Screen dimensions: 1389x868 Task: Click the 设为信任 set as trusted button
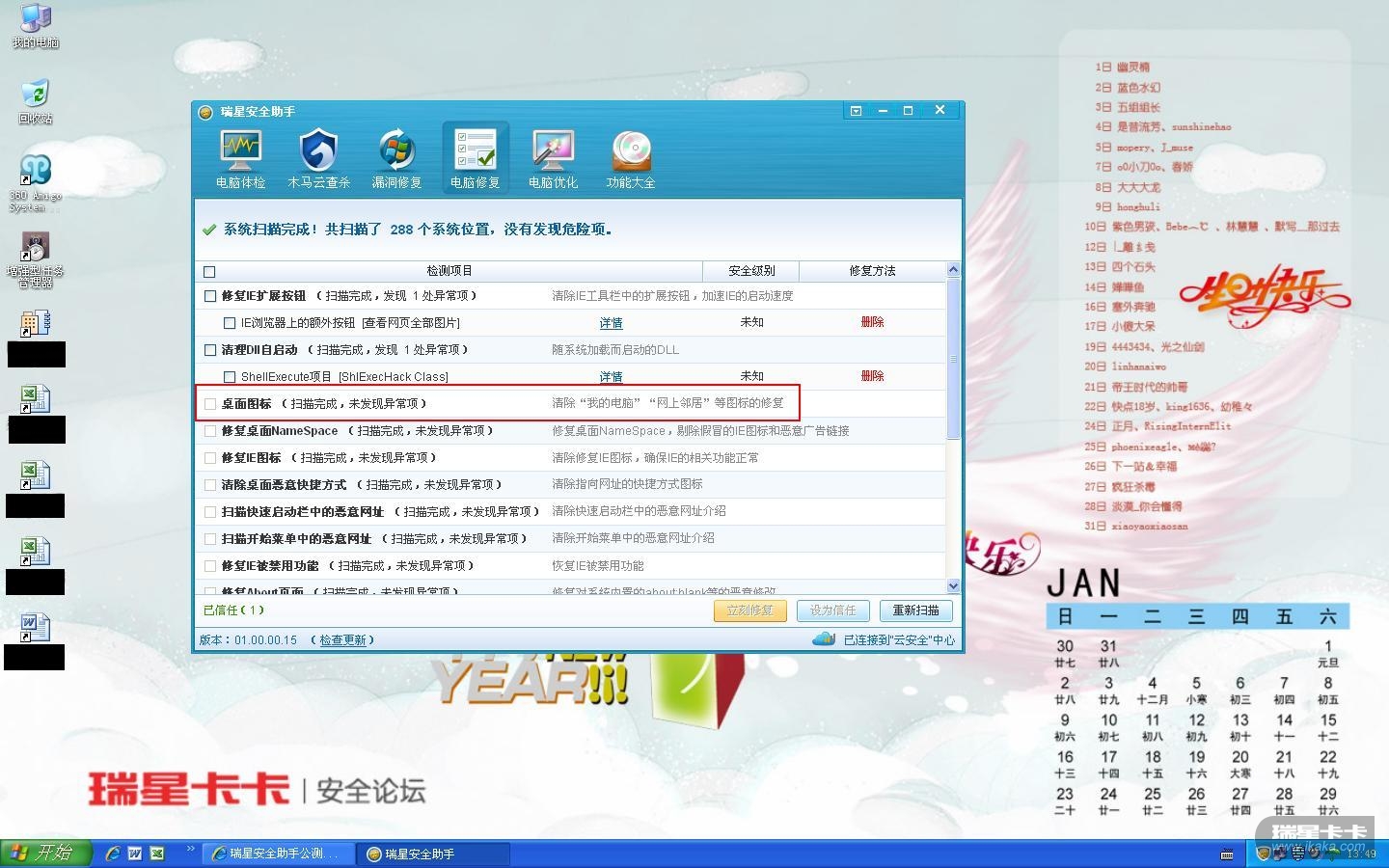833,610
